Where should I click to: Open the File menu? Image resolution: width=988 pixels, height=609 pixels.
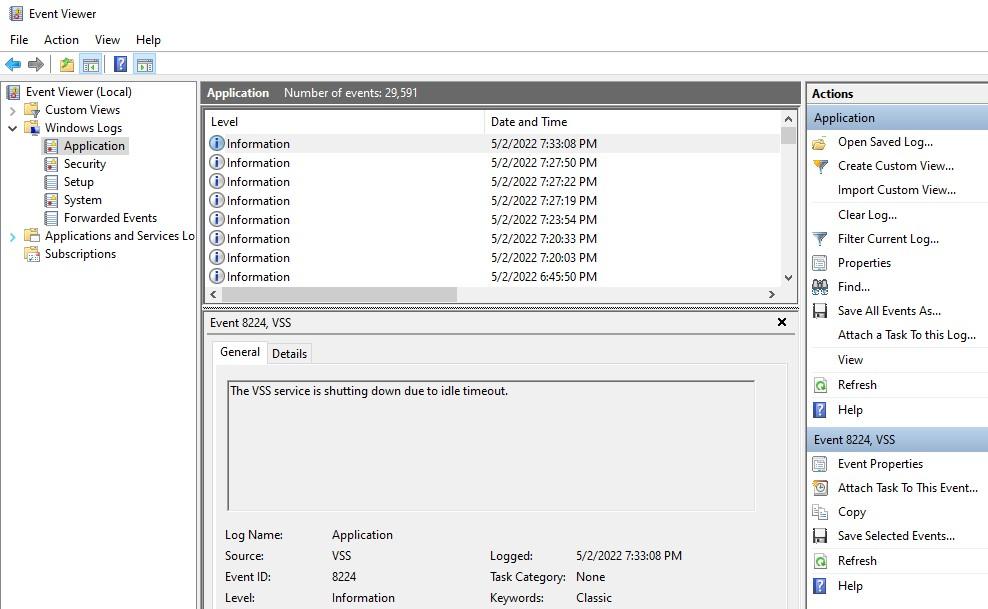coord(19,40)
